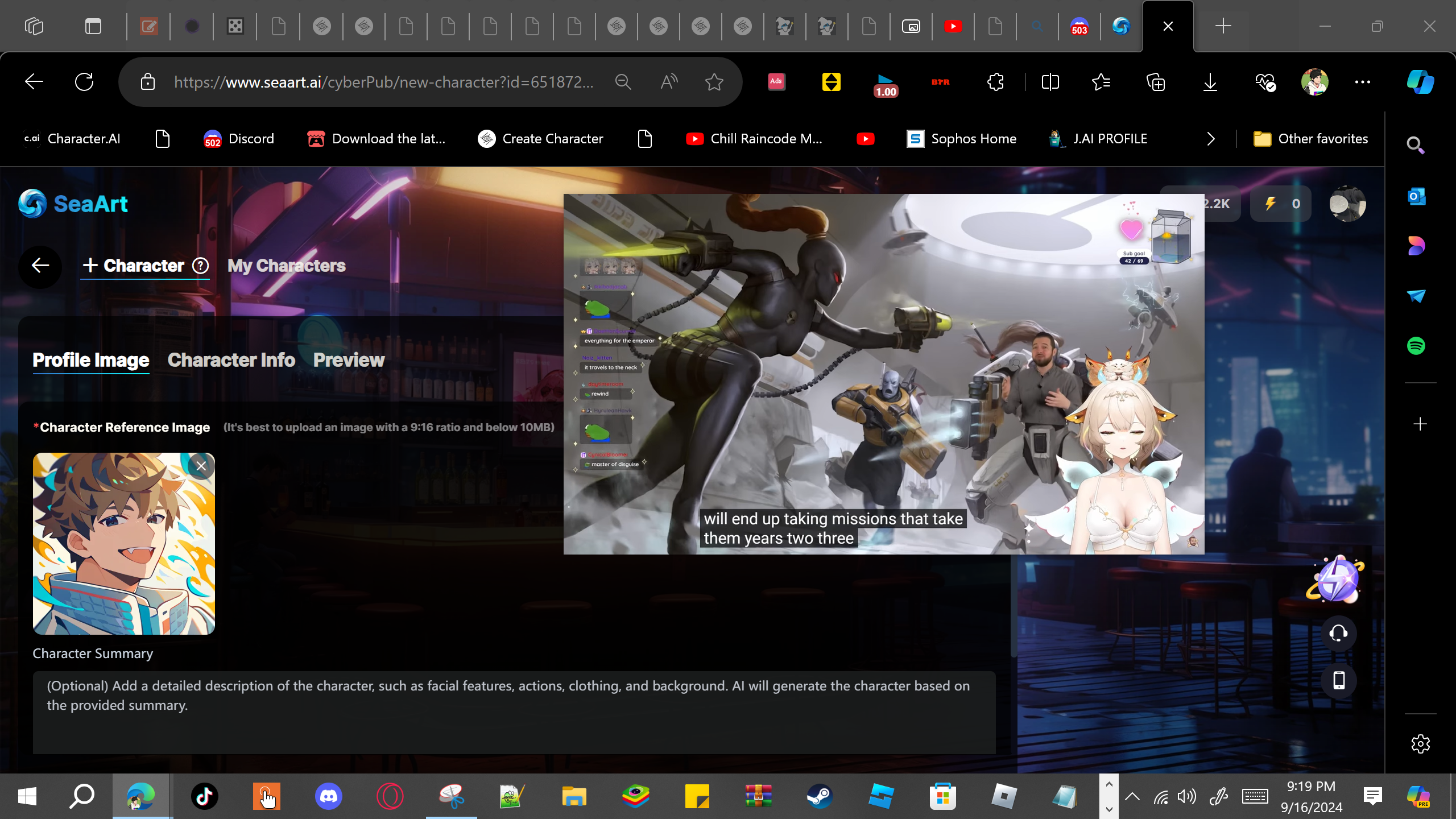Screen dimensions: 1456x819
Task: Open the Other favorites folder
Action: tap(1311, 139)
